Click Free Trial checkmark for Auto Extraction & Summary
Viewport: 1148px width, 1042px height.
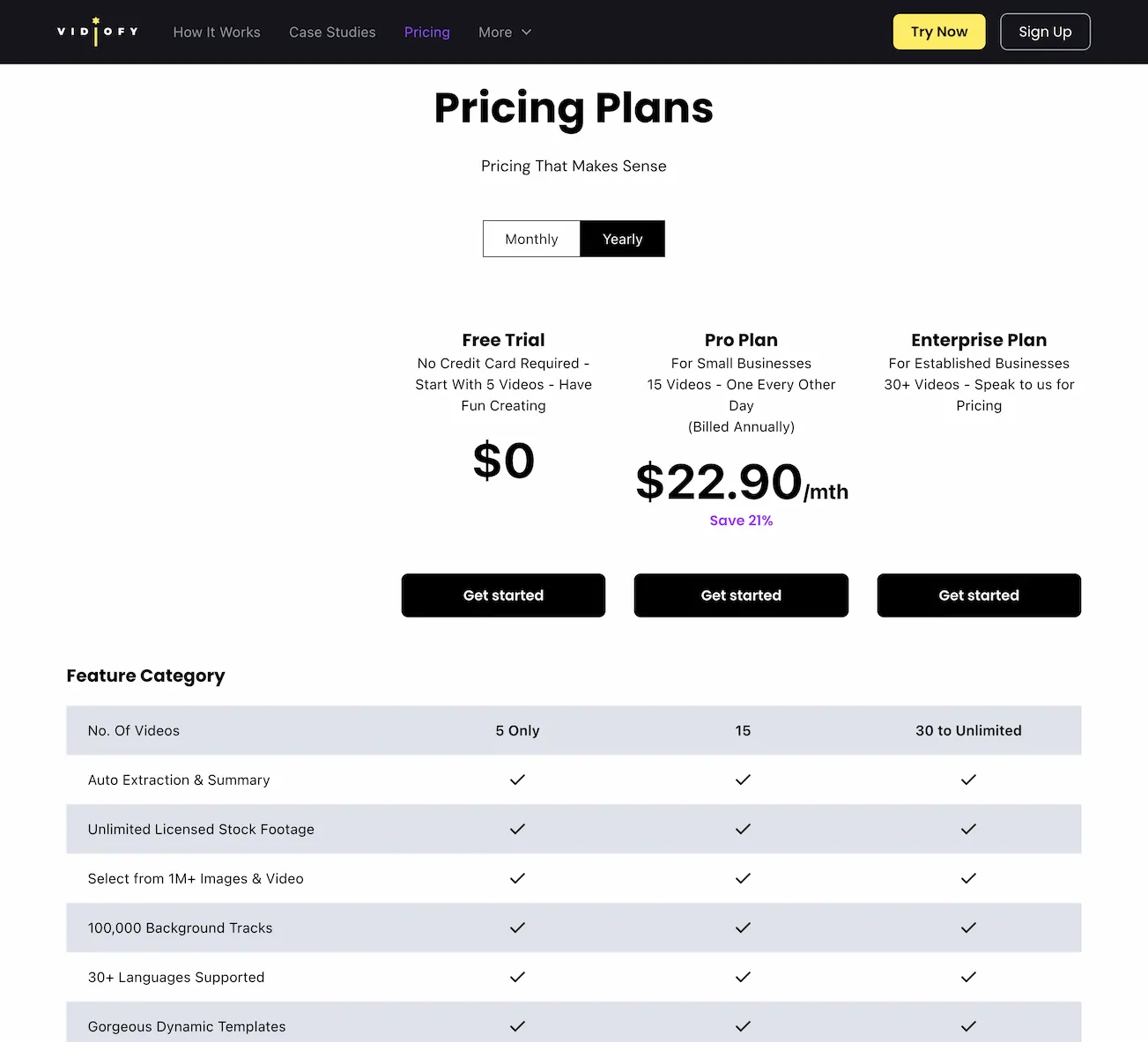[x=517, y=780]
